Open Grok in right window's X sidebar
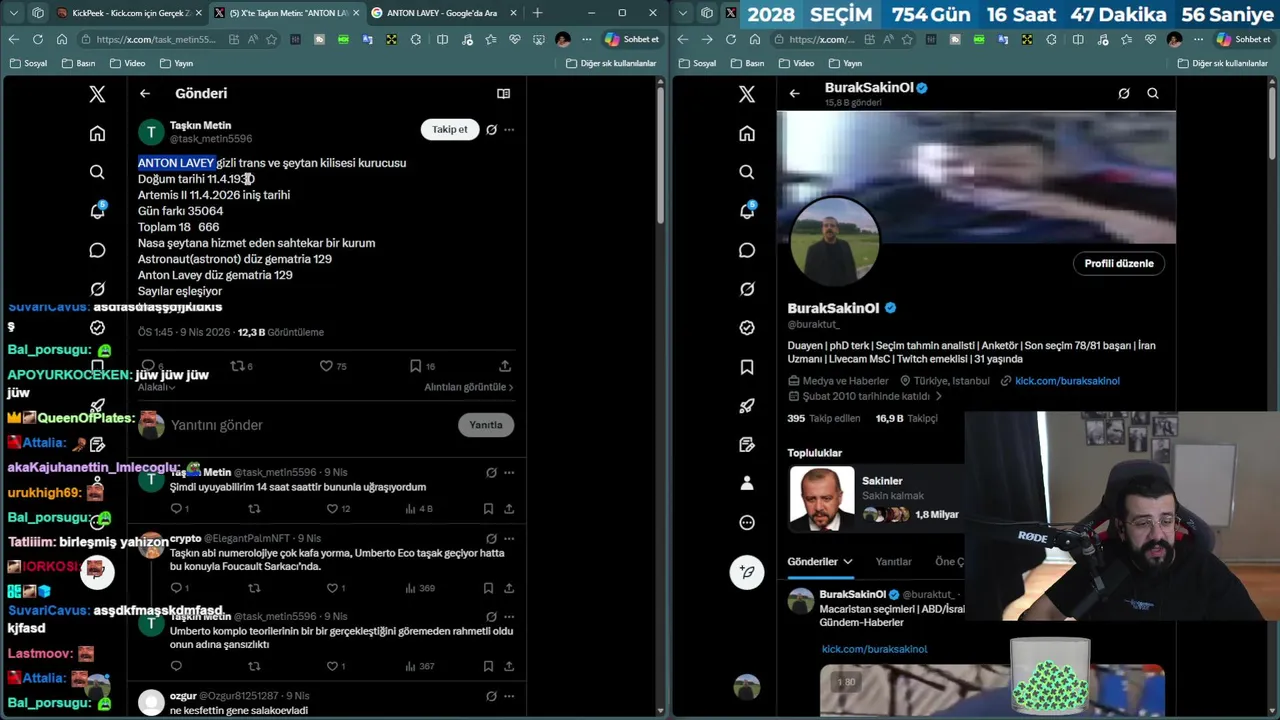The width and height of the screenshot is (1280, 720). tap(747, 289)
